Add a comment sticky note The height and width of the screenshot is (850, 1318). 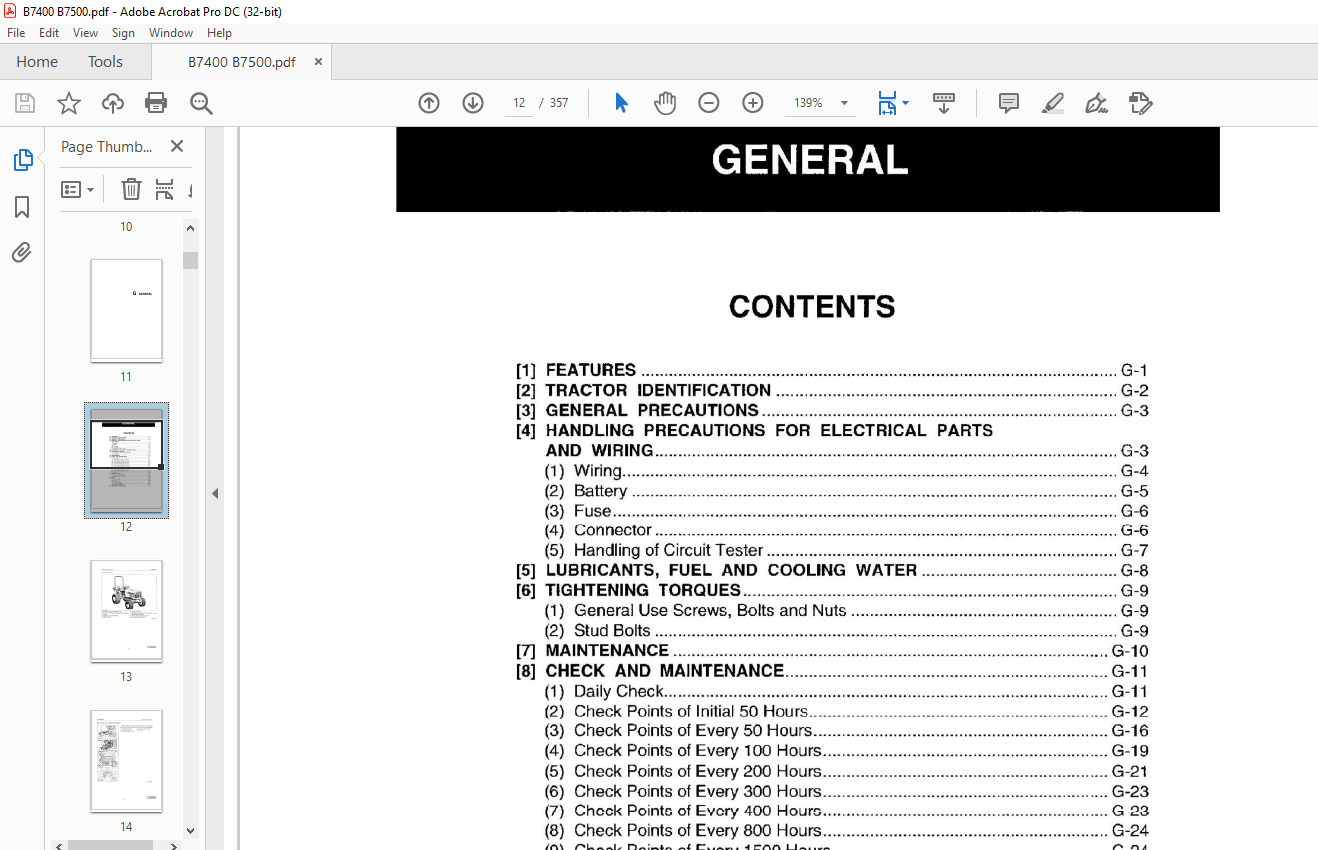1009,103
